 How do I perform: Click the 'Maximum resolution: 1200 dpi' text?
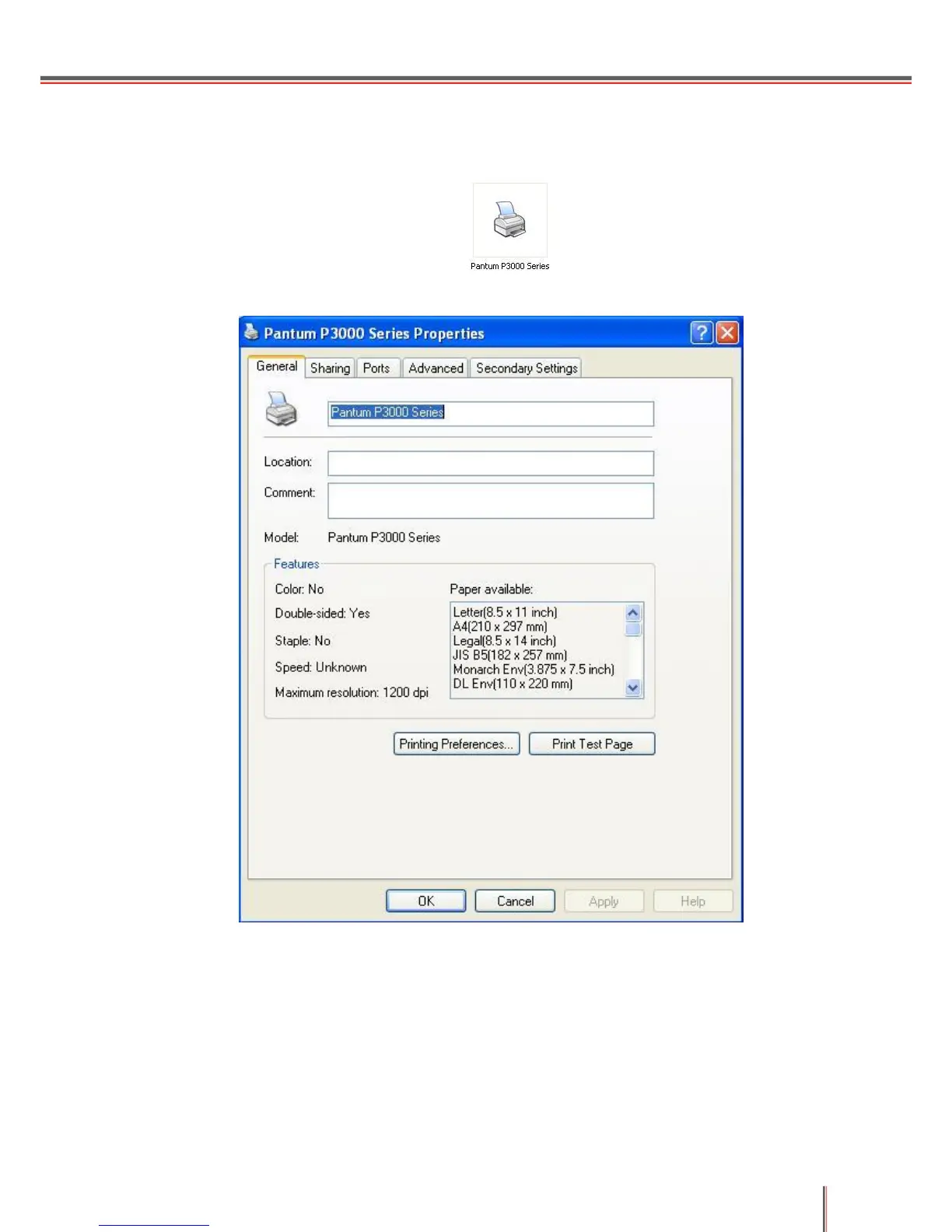(352, 692)
